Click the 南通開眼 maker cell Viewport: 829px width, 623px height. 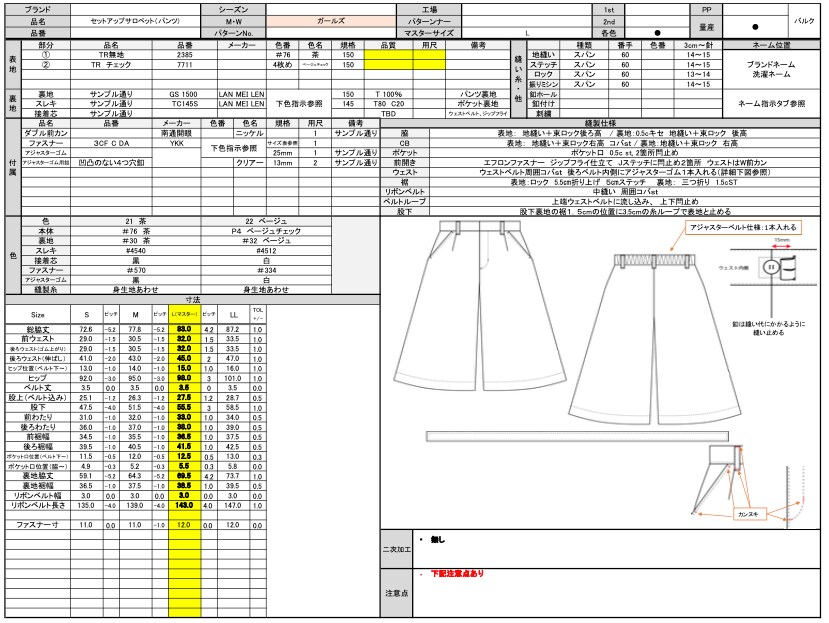tap(177, 133)
